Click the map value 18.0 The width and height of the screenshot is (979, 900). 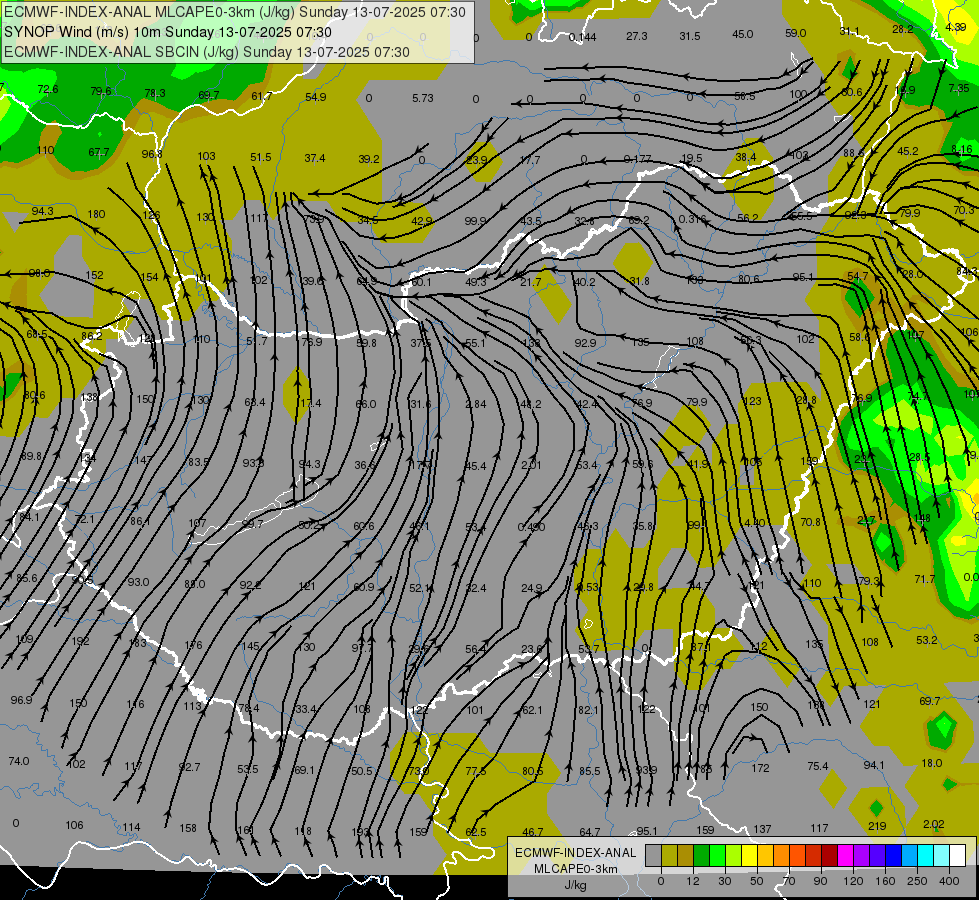pyautogui.click(x=932, y=763)
